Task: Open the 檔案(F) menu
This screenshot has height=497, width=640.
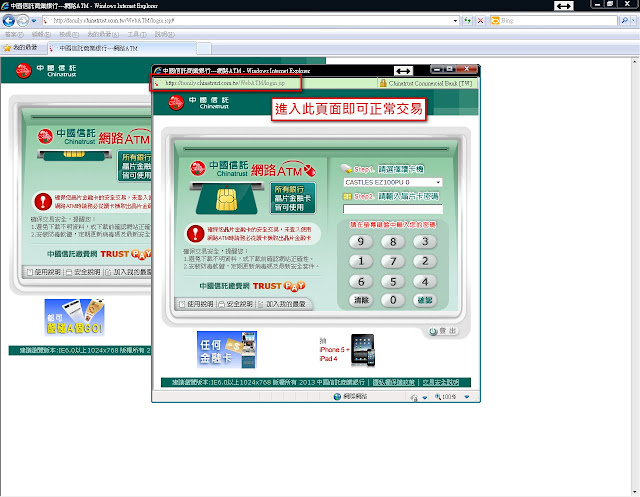Action: tap(14, 35)
